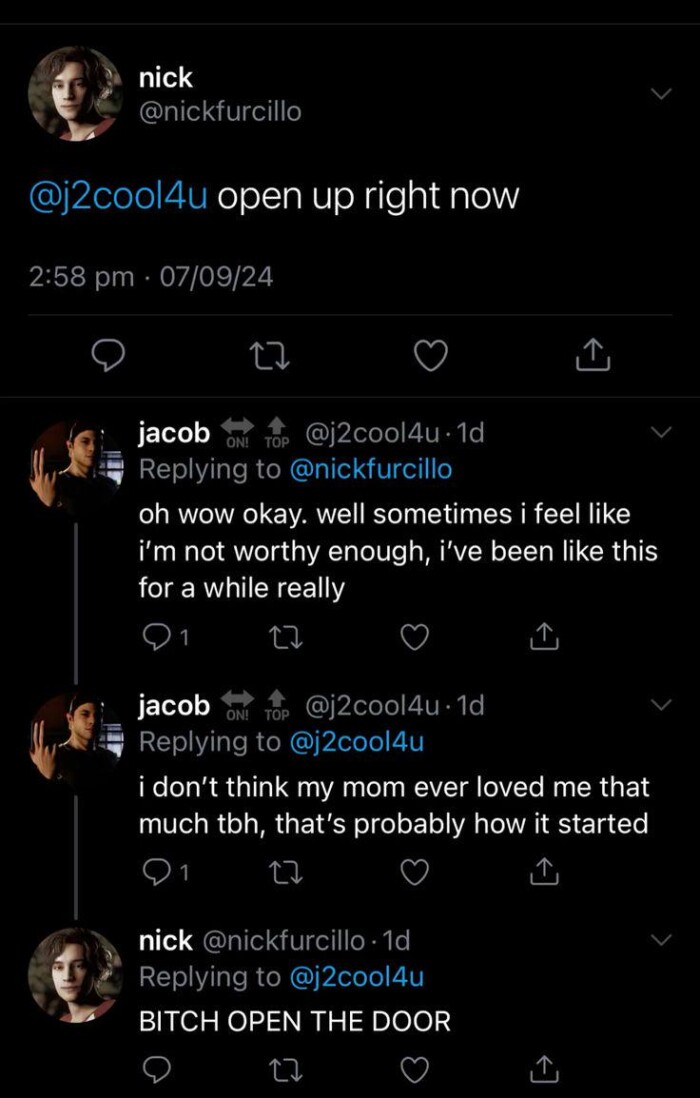
Task: Share nick's main tweet
Action: [x=592, y=353]
